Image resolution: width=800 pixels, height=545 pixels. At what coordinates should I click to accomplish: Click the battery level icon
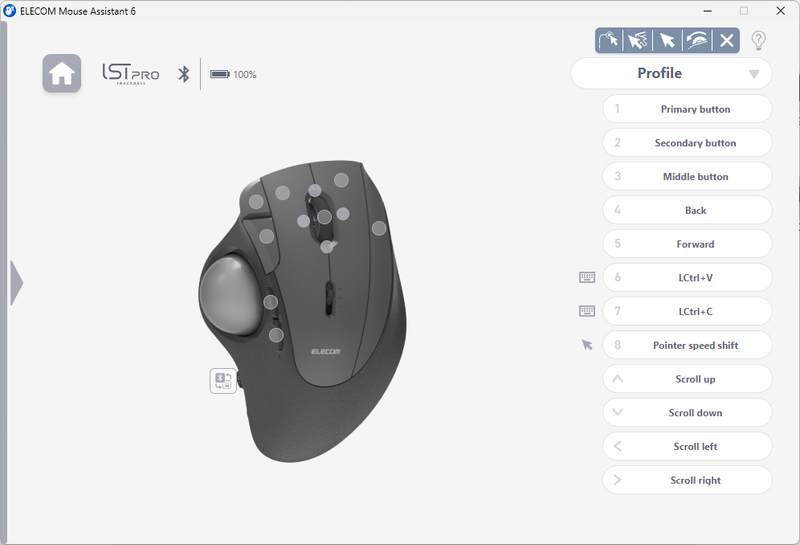(x=220, y=75)
